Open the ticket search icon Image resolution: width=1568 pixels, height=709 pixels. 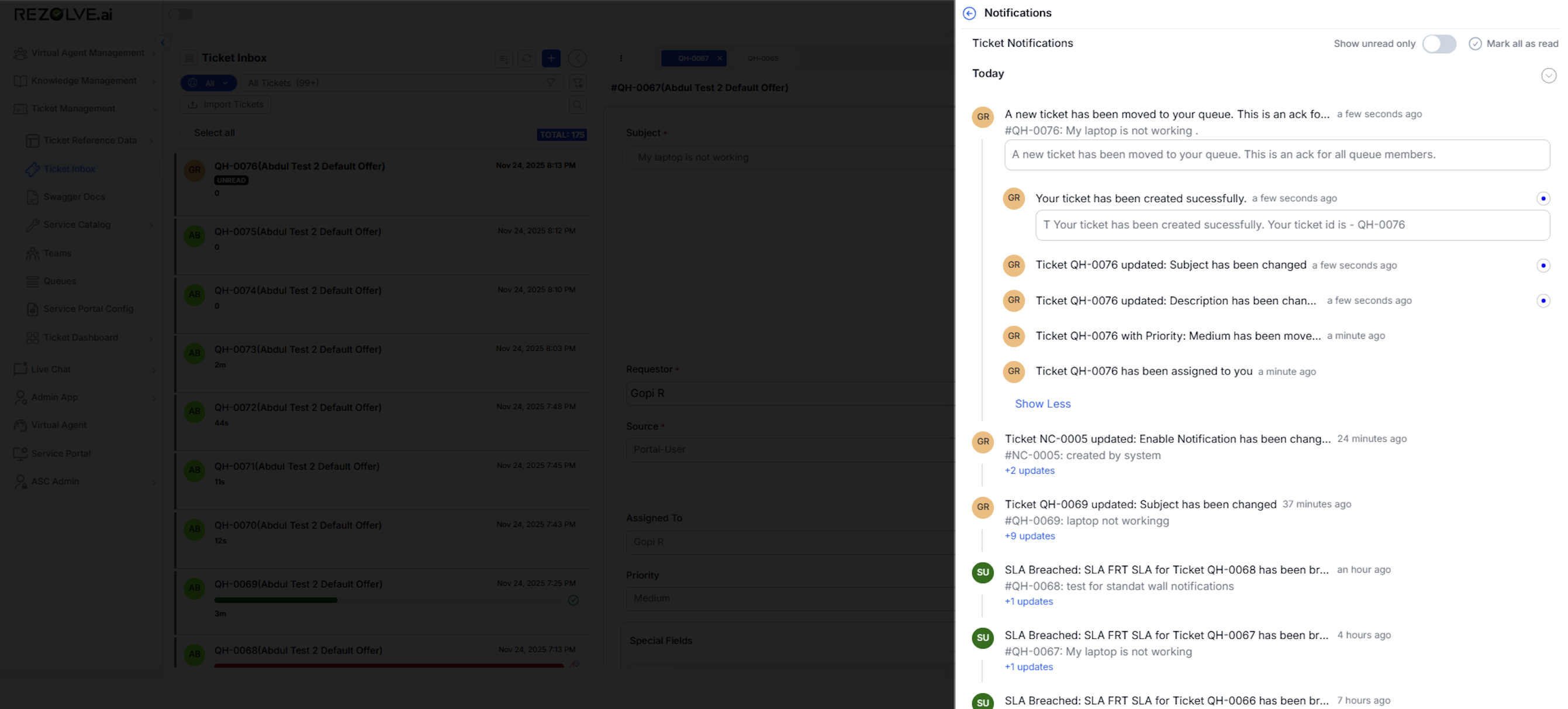click(578, 104)
